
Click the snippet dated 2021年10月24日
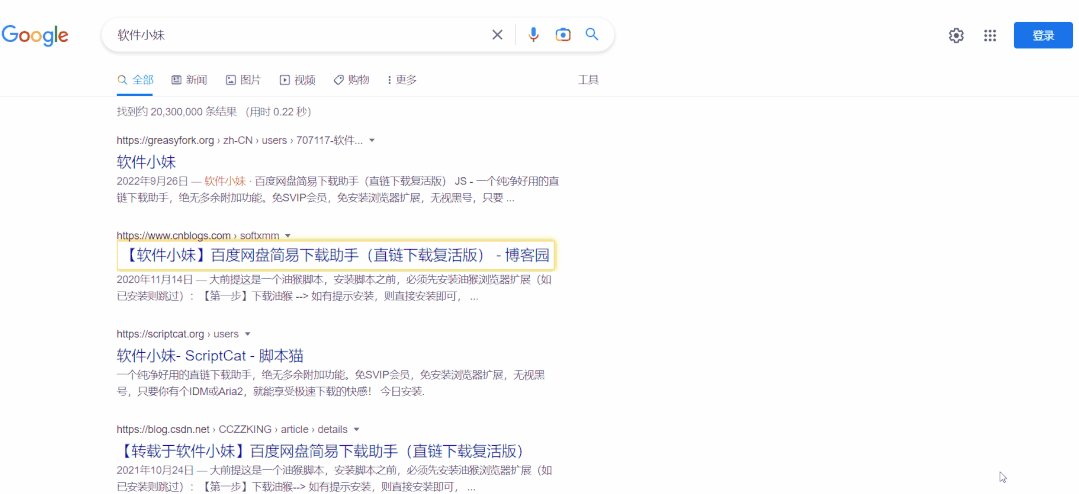334,480
